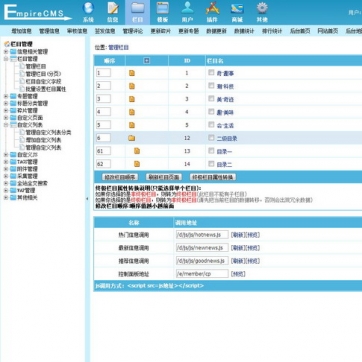Open the 其他 gear icon in top navigation
This screenshot has width=362, height=362.
[262, 8]
